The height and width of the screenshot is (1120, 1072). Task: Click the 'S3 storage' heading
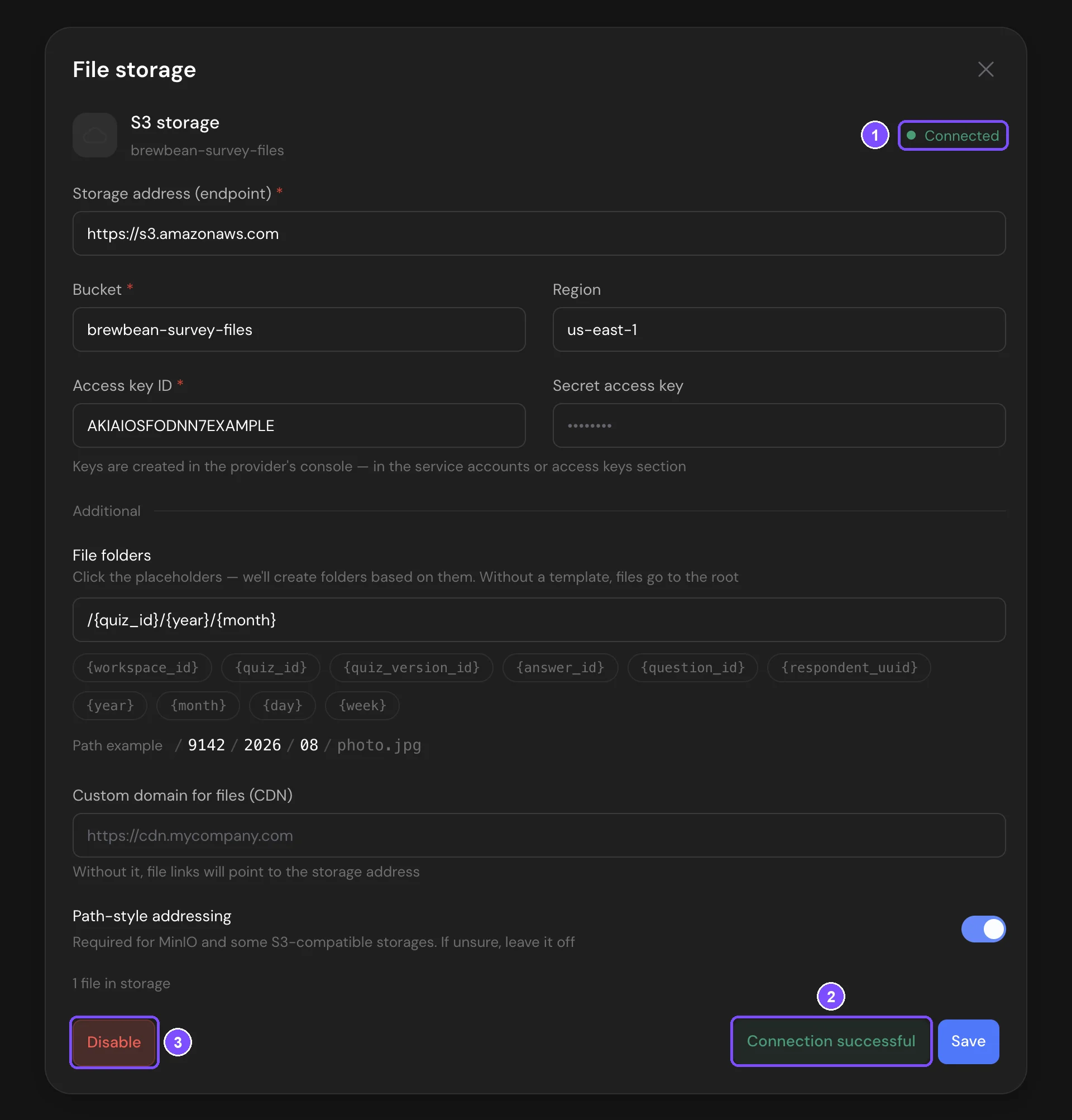pos(175,122)
